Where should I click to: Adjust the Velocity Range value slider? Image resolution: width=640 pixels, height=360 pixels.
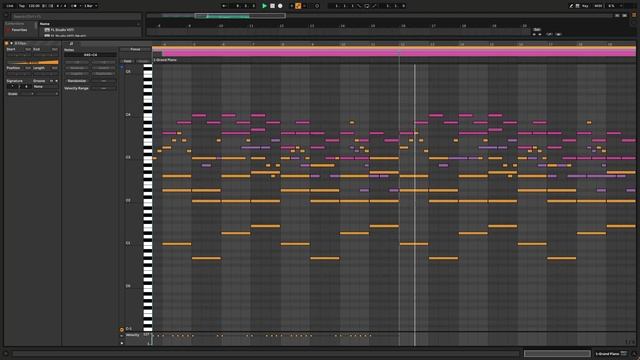tap(103, 88)
